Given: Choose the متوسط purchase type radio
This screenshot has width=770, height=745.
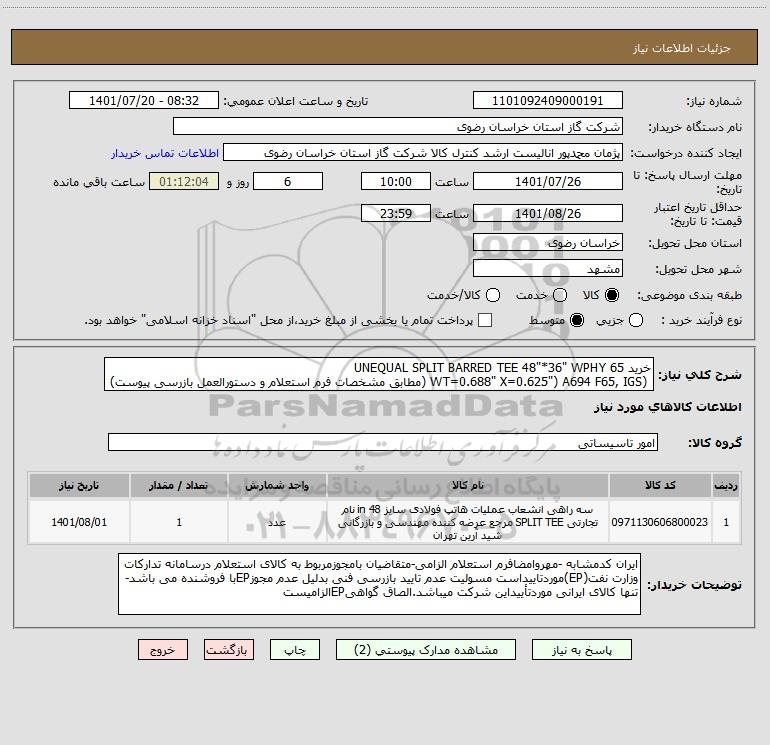Looking at the screenshot, I should [x=577, y=320].
